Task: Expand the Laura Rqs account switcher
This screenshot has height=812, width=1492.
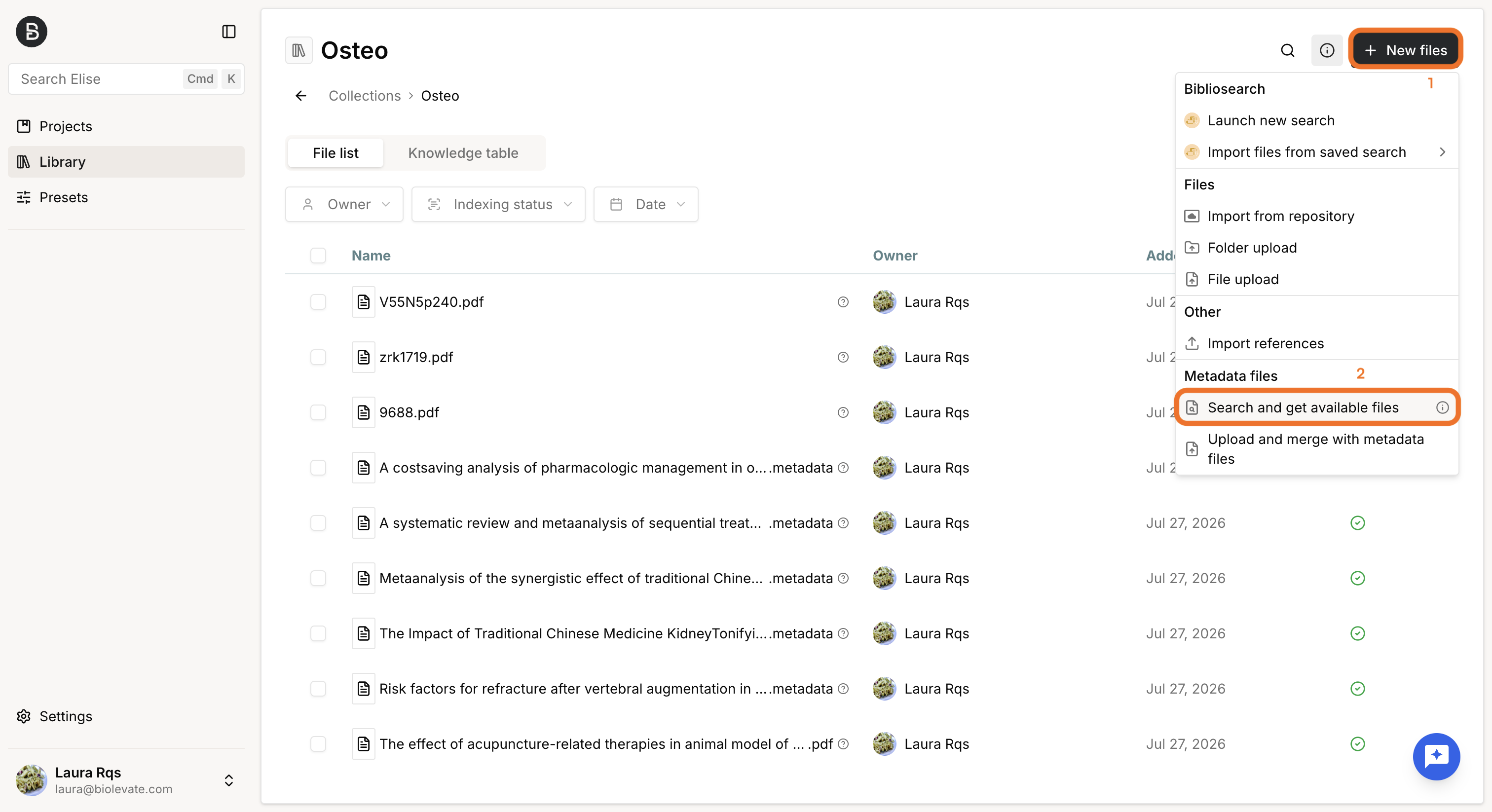Action: click(229, 780)
